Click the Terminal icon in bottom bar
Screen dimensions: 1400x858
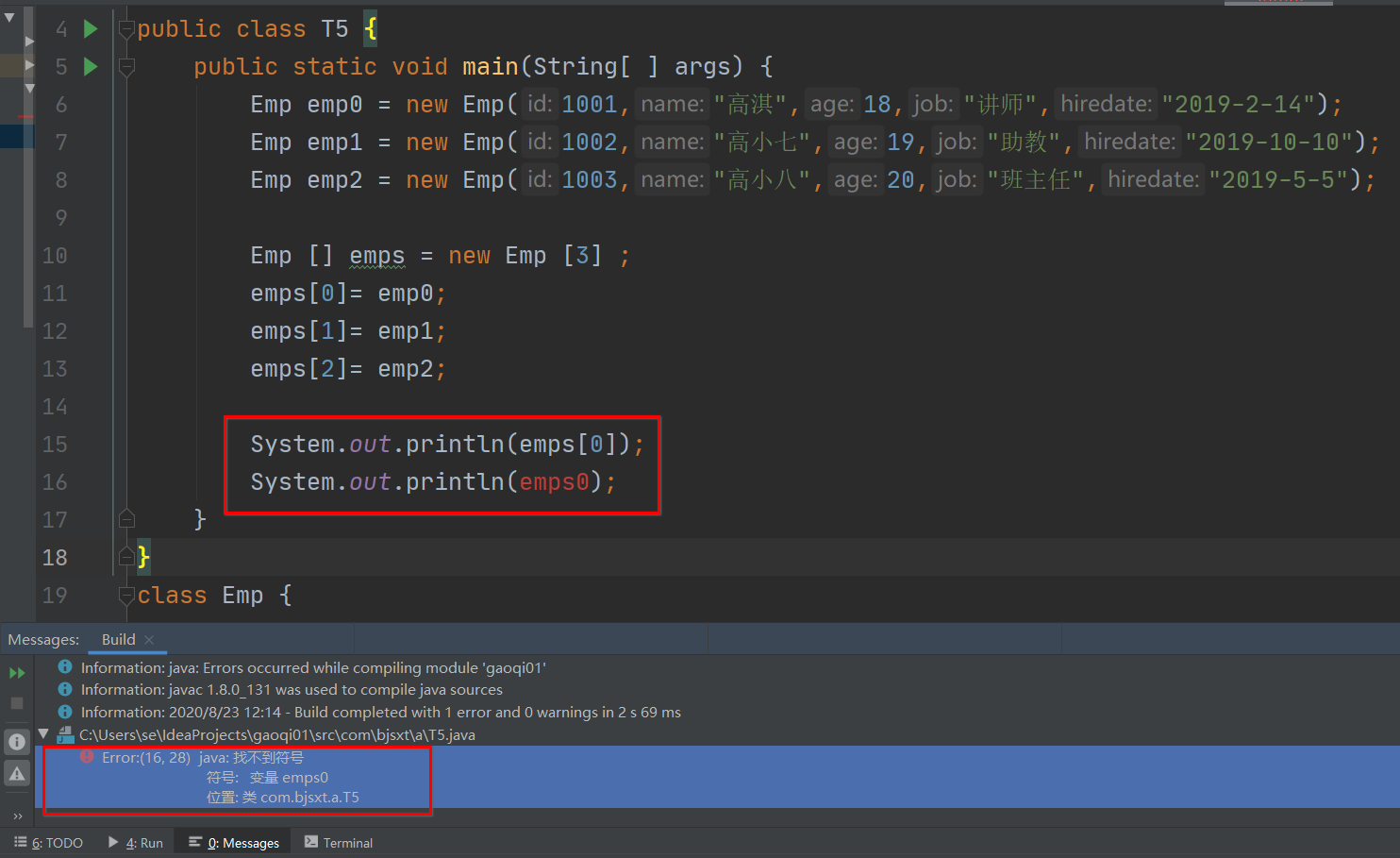pos(311,842)
